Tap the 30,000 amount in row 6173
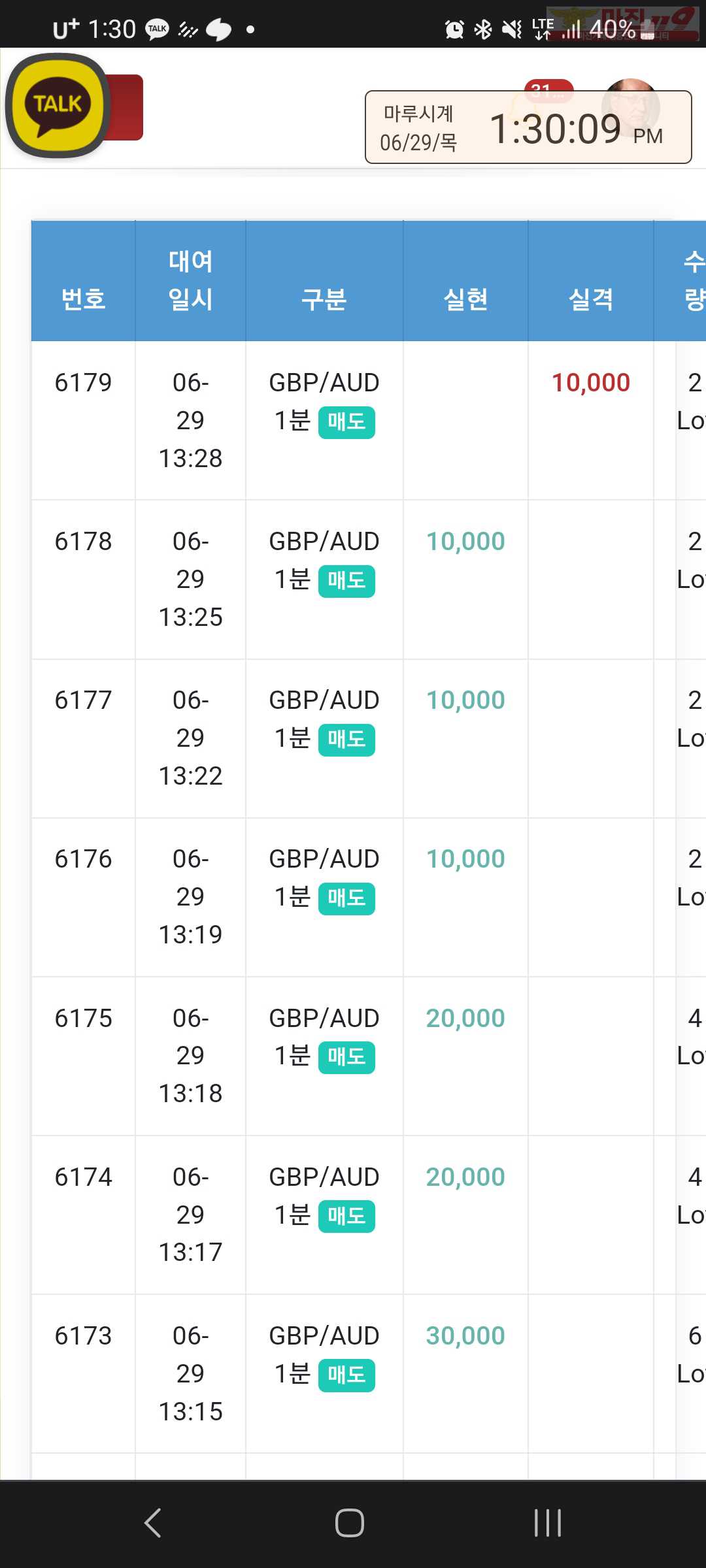Viewport: 706px width, 1568px height. (x=465, y=1336)
